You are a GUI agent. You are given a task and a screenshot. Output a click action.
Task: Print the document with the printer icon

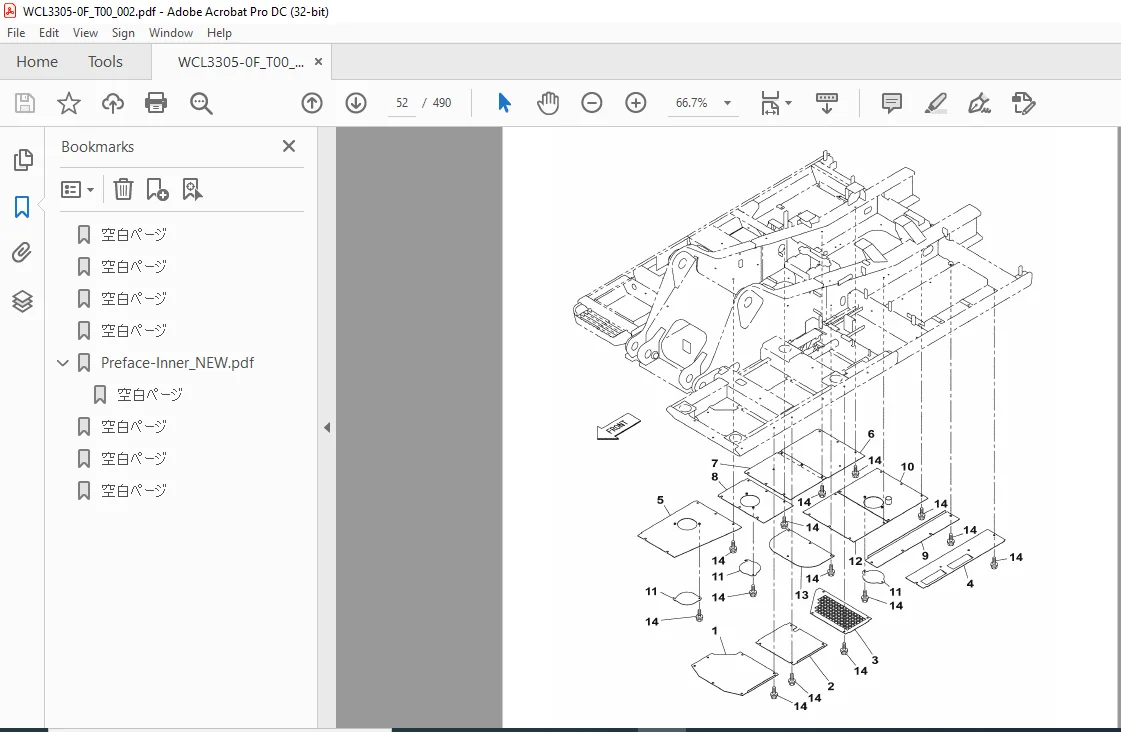coord(156,103)
